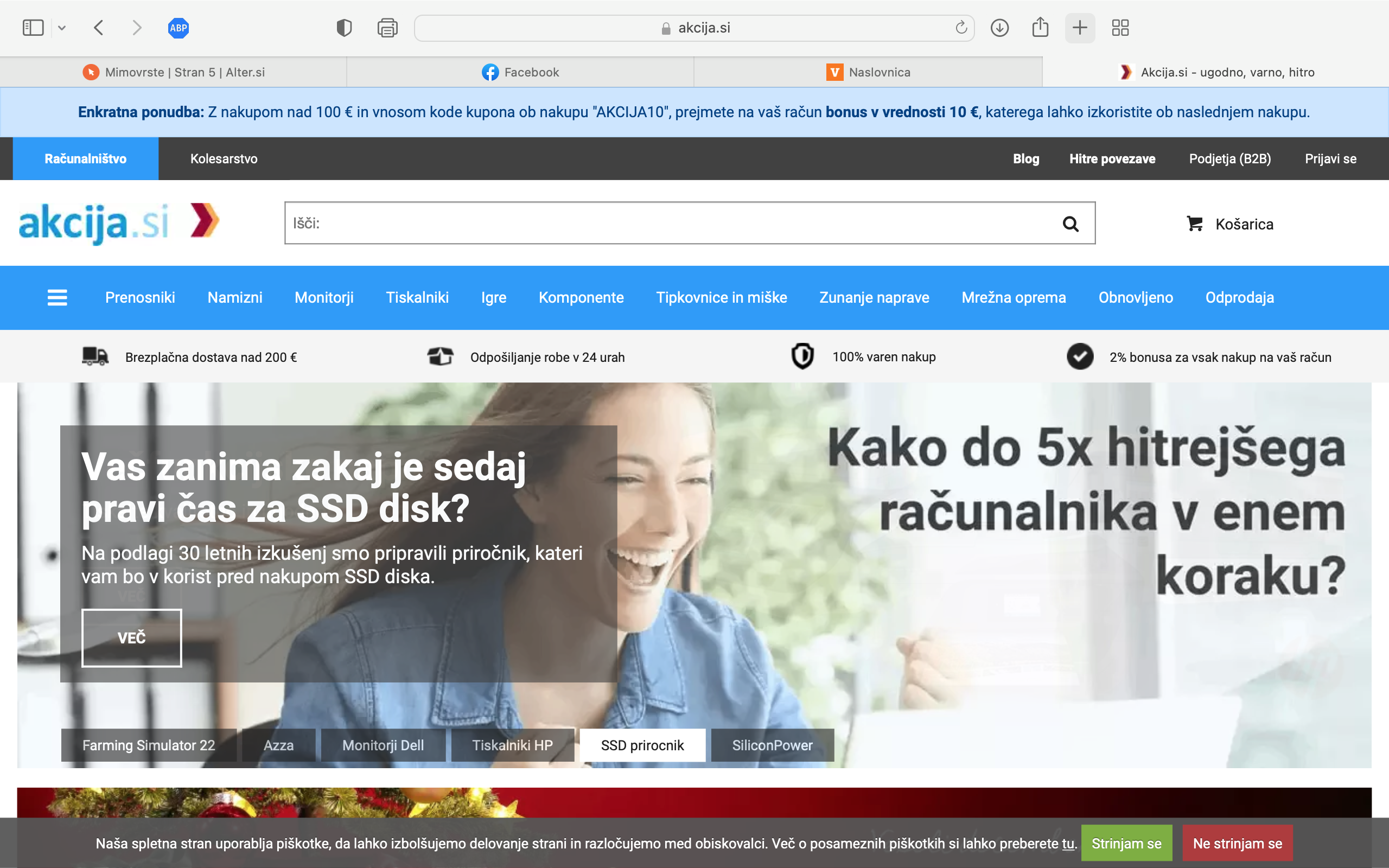Open the Komponente category
Viewport: 1389px width, 868px height.
(581, 297)
